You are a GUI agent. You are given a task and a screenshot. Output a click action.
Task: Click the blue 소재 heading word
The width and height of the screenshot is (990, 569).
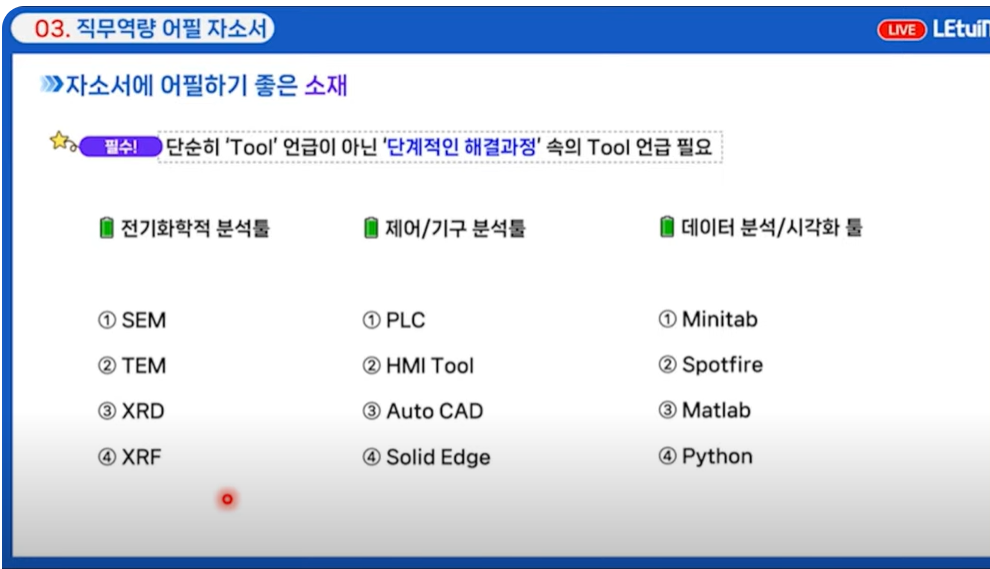[326, 86]
